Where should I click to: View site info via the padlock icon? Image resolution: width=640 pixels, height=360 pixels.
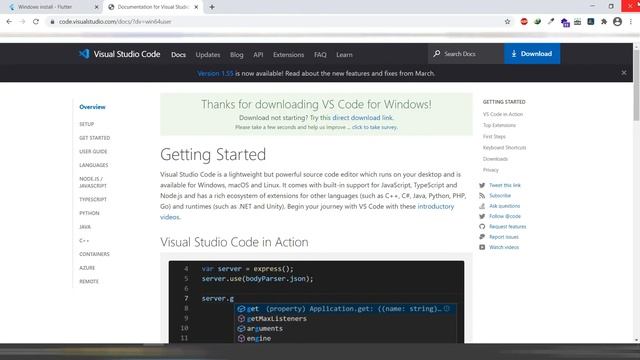click(x=52, y=22)
